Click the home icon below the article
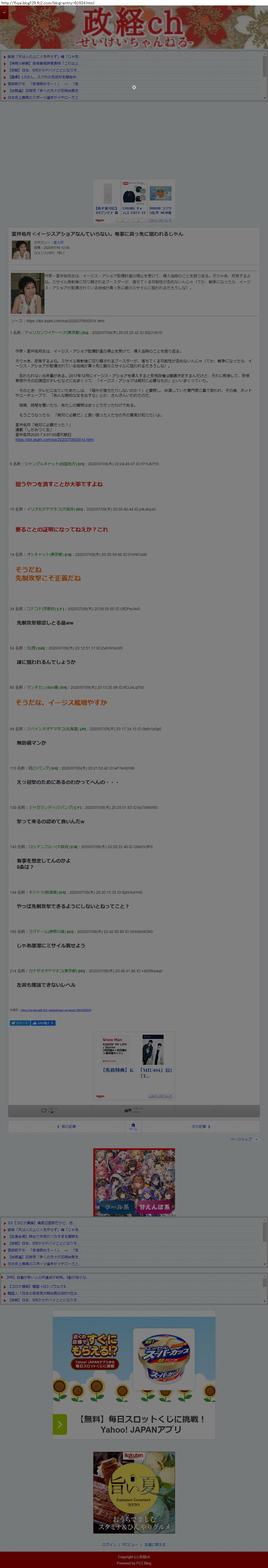This screenshot has width=268, height=1568. click(x=133, y=1126)
